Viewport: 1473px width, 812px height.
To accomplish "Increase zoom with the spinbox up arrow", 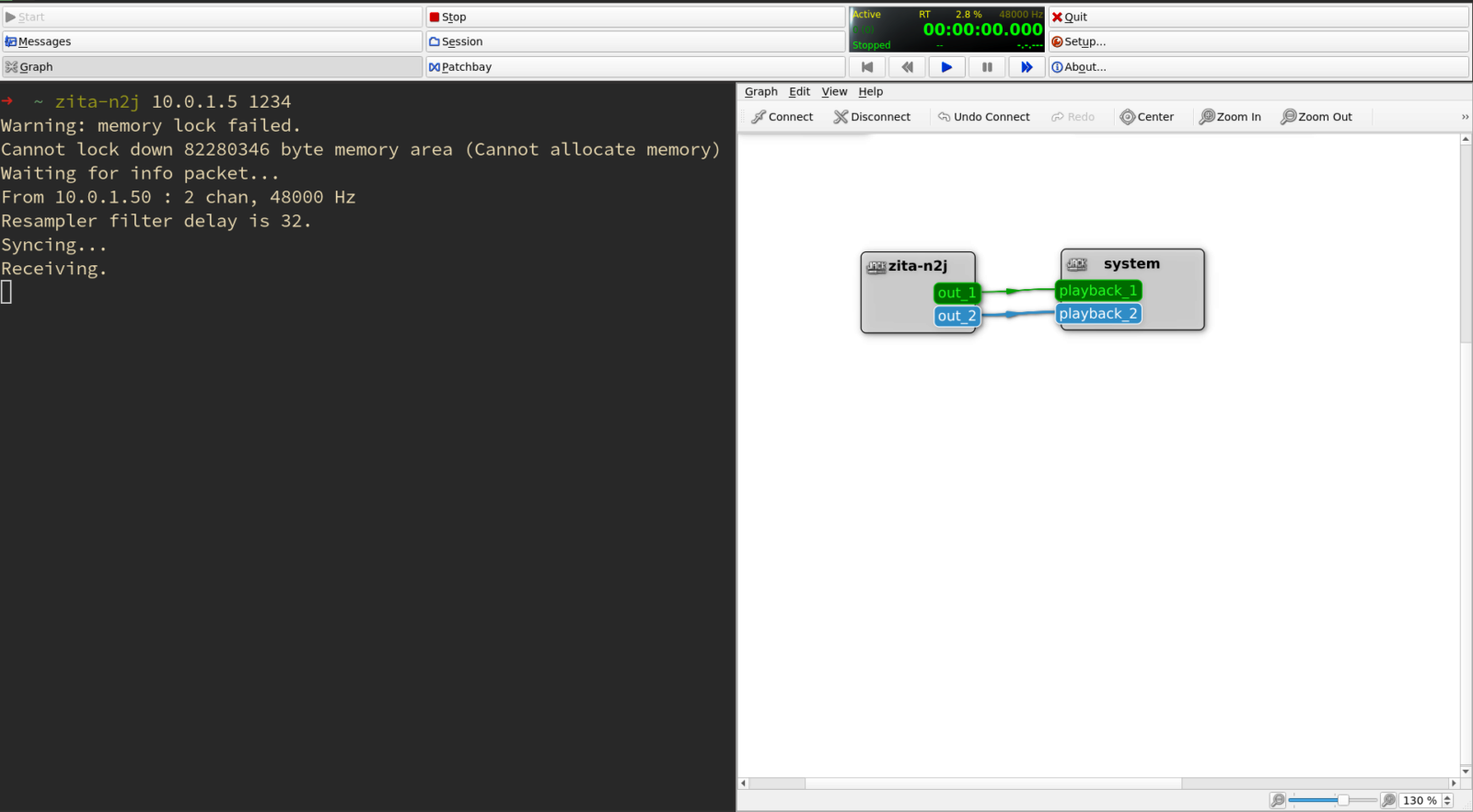I will 1447,797.
